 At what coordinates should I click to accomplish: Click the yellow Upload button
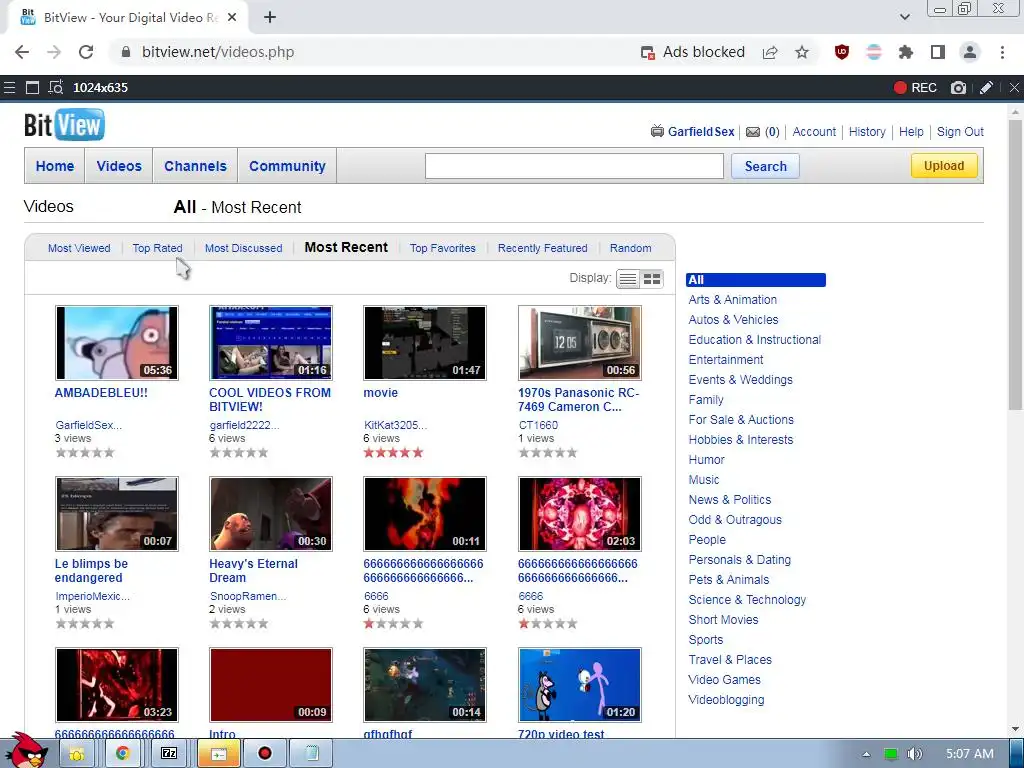coord(944,166)
